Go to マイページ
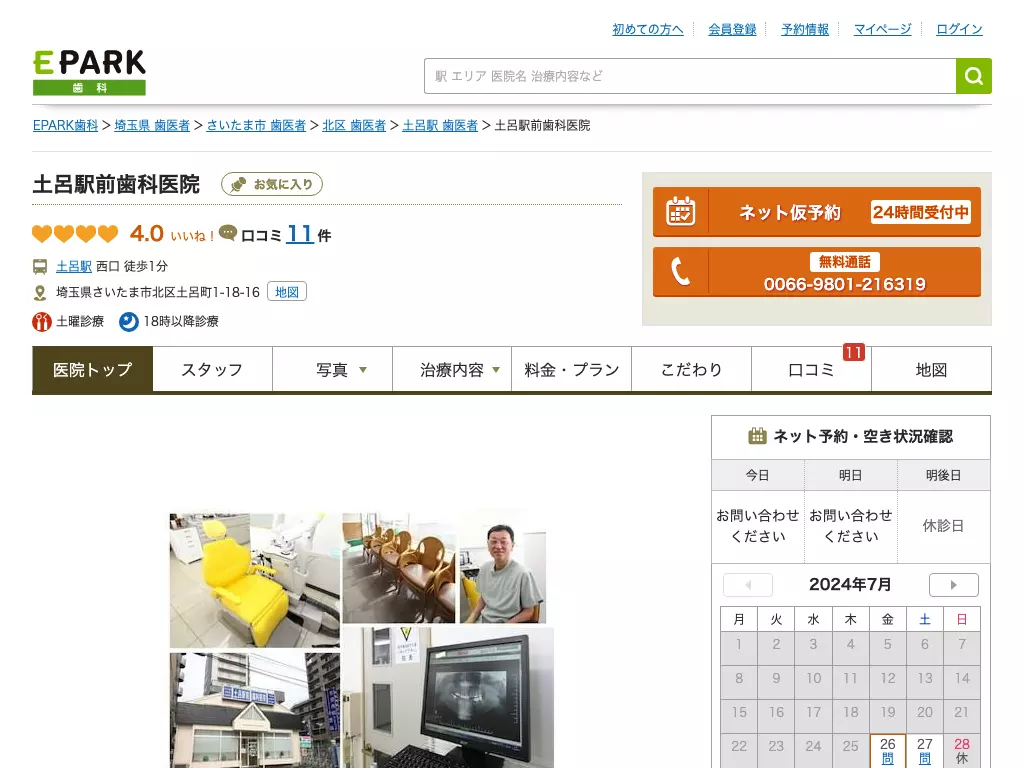The image size is (1024, 768). [x=882, y=29]
